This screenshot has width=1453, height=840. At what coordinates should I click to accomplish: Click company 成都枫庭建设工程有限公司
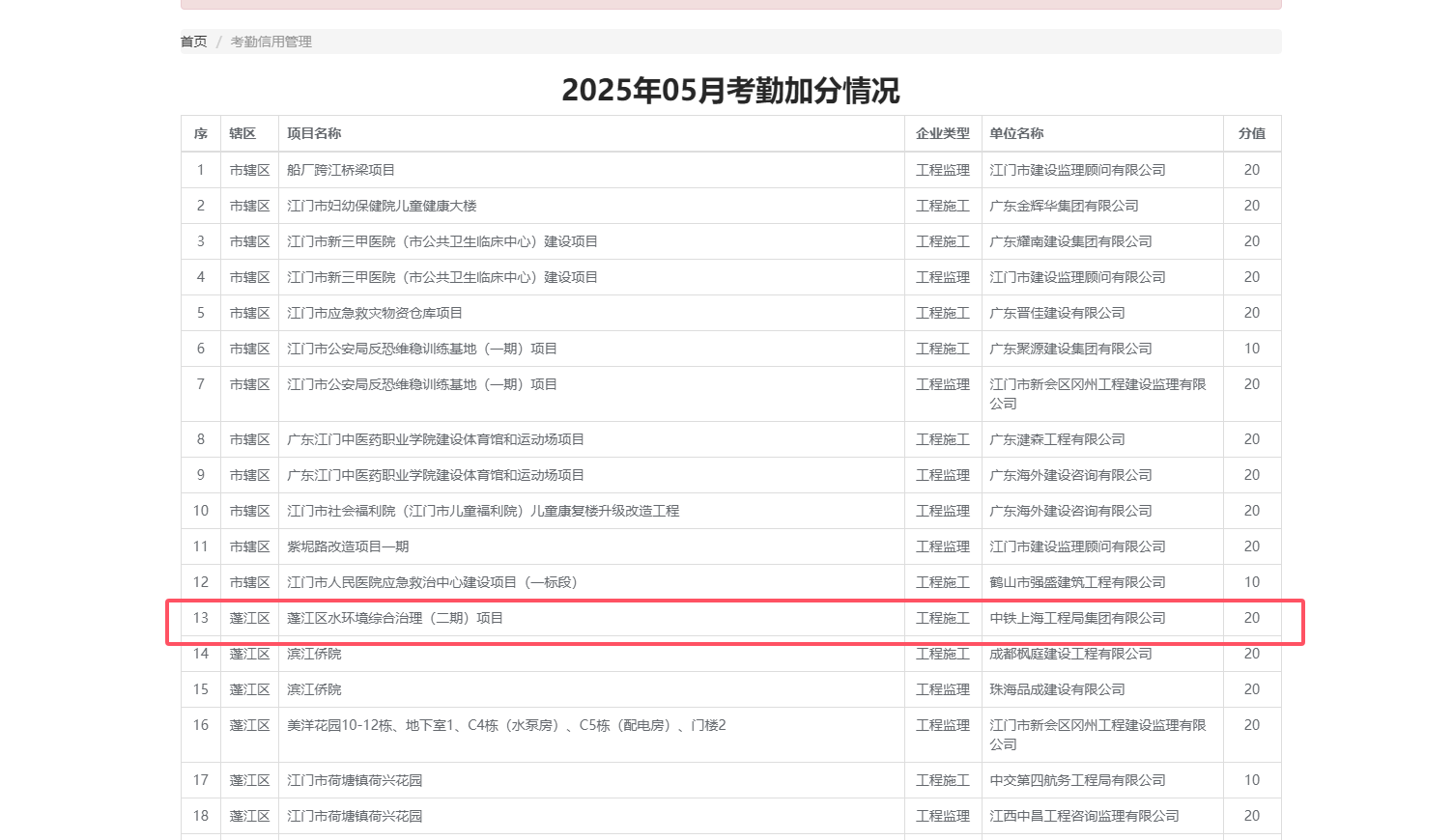tap(1070, 654)
